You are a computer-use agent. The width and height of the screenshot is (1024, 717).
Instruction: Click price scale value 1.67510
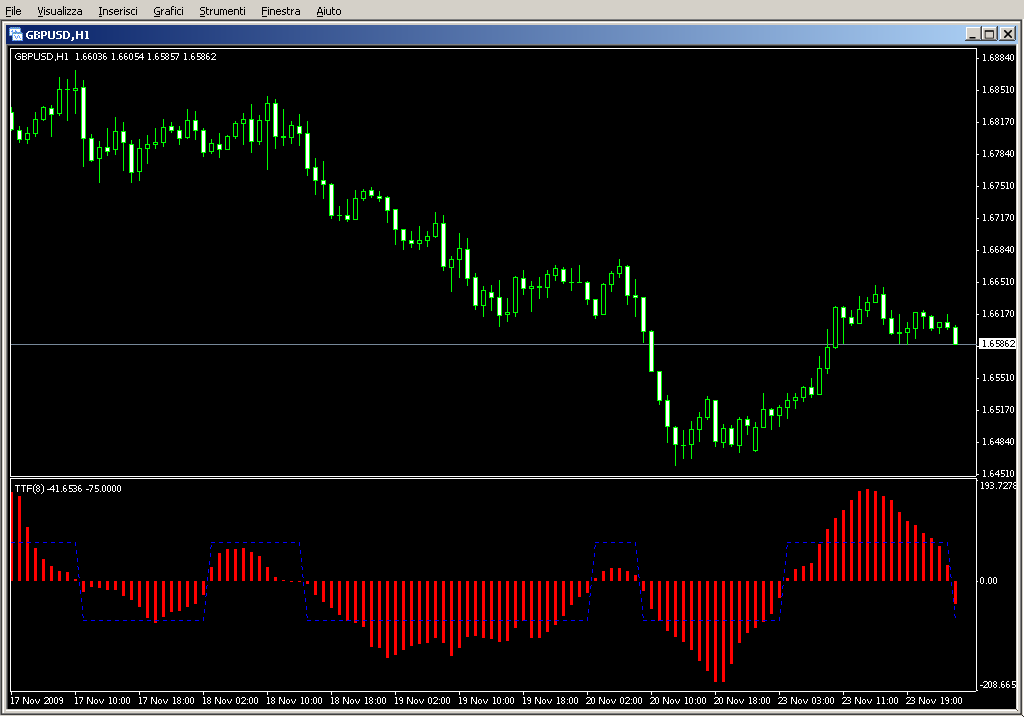pyautogui.click(x=999, y=185)
